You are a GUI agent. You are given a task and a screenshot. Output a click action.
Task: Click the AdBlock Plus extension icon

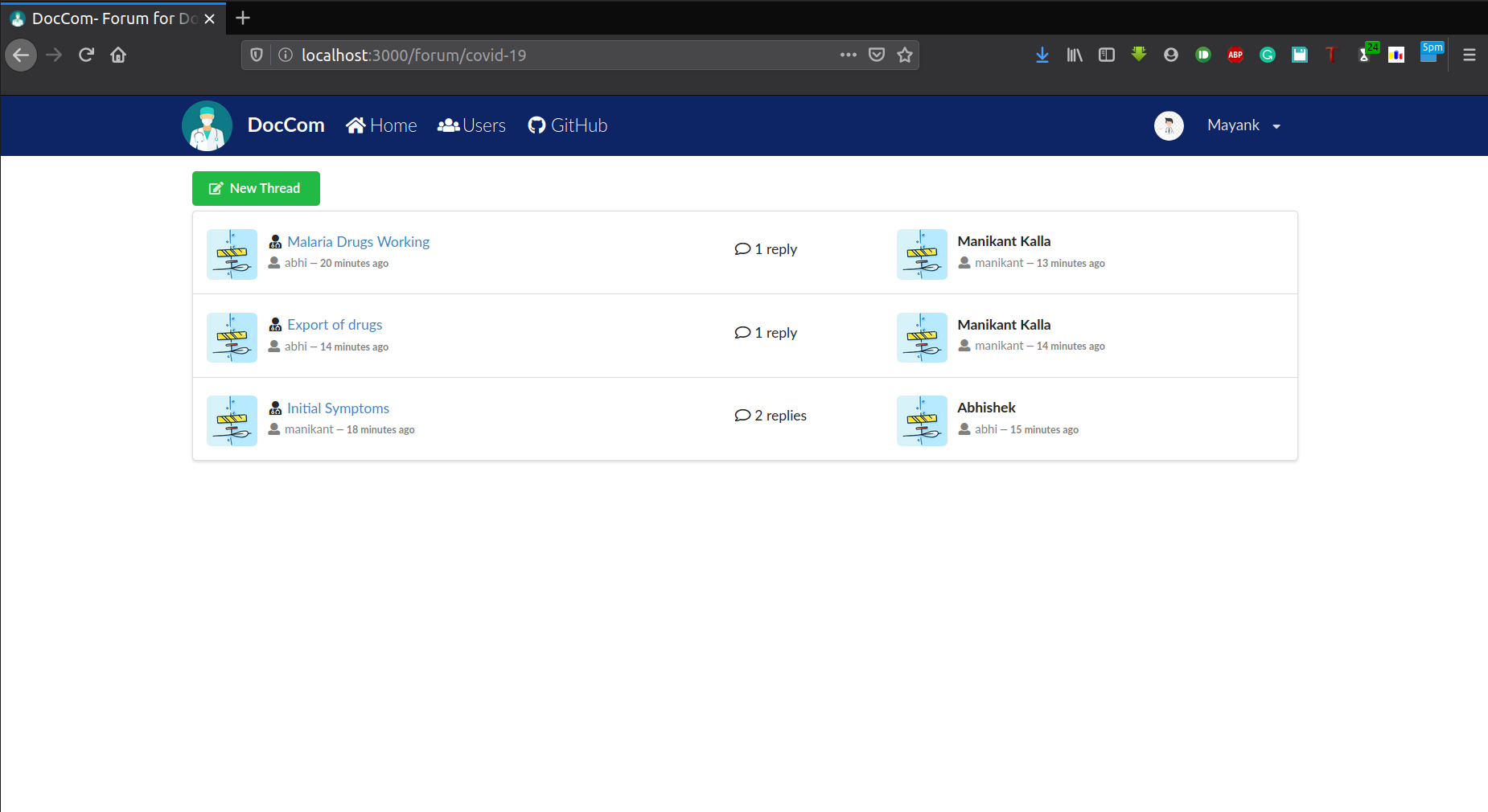[1235, 55]
